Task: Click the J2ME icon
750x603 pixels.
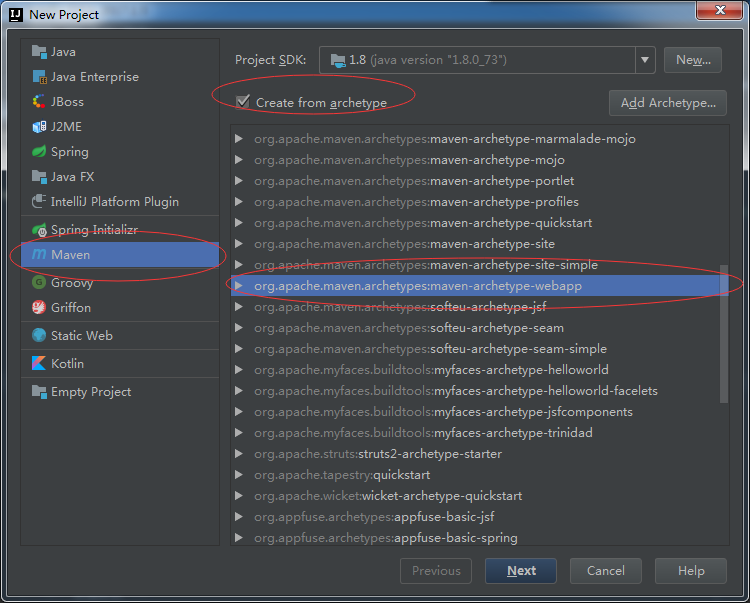Action: tap(39, 127)
